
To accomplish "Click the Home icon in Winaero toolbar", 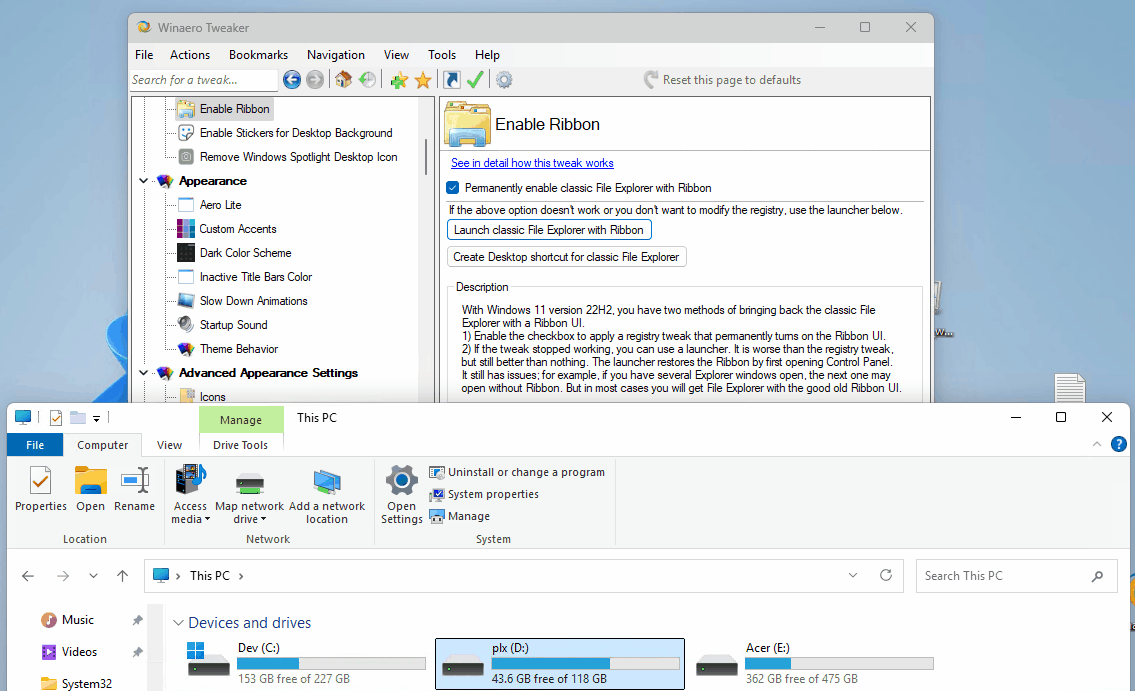I will pyautogui.click(x=343, y=80).
